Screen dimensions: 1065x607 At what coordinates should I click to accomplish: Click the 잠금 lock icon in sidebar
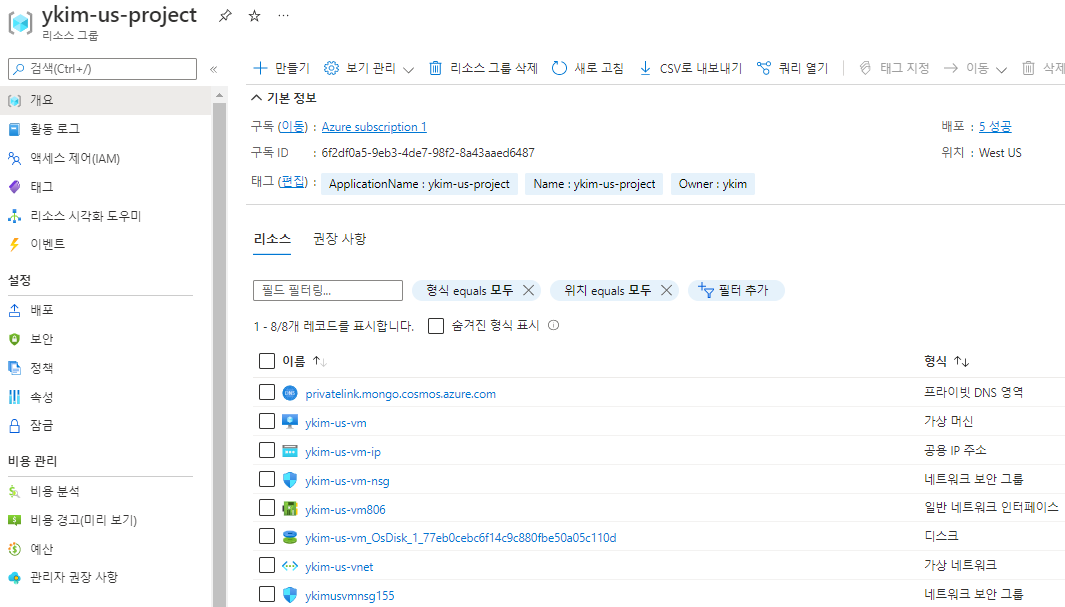pos(14,426)
